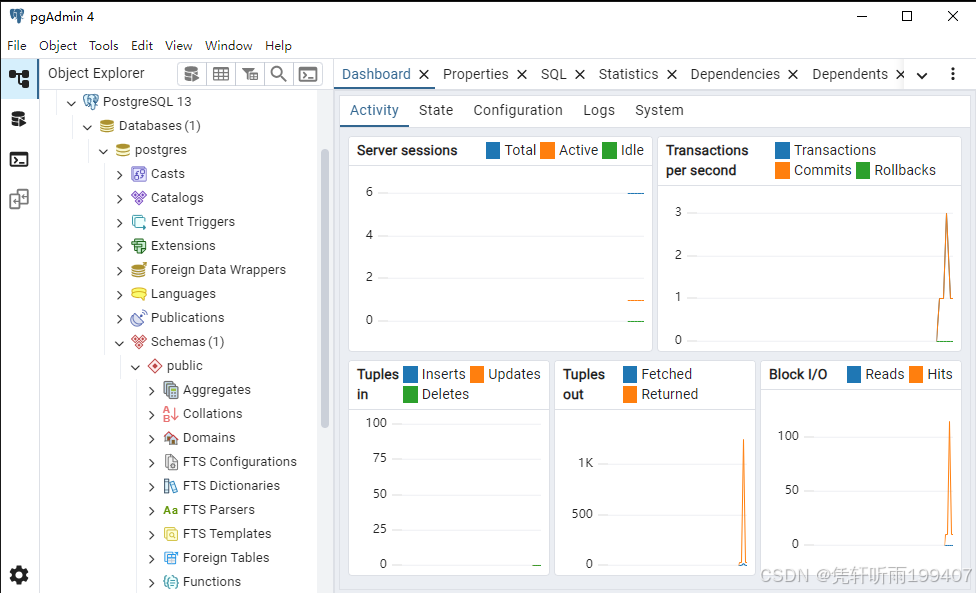Collapse the Databases (1) node
Image resolution: width=976 pixels, height=593 pixels.
(x=87, y=127)
